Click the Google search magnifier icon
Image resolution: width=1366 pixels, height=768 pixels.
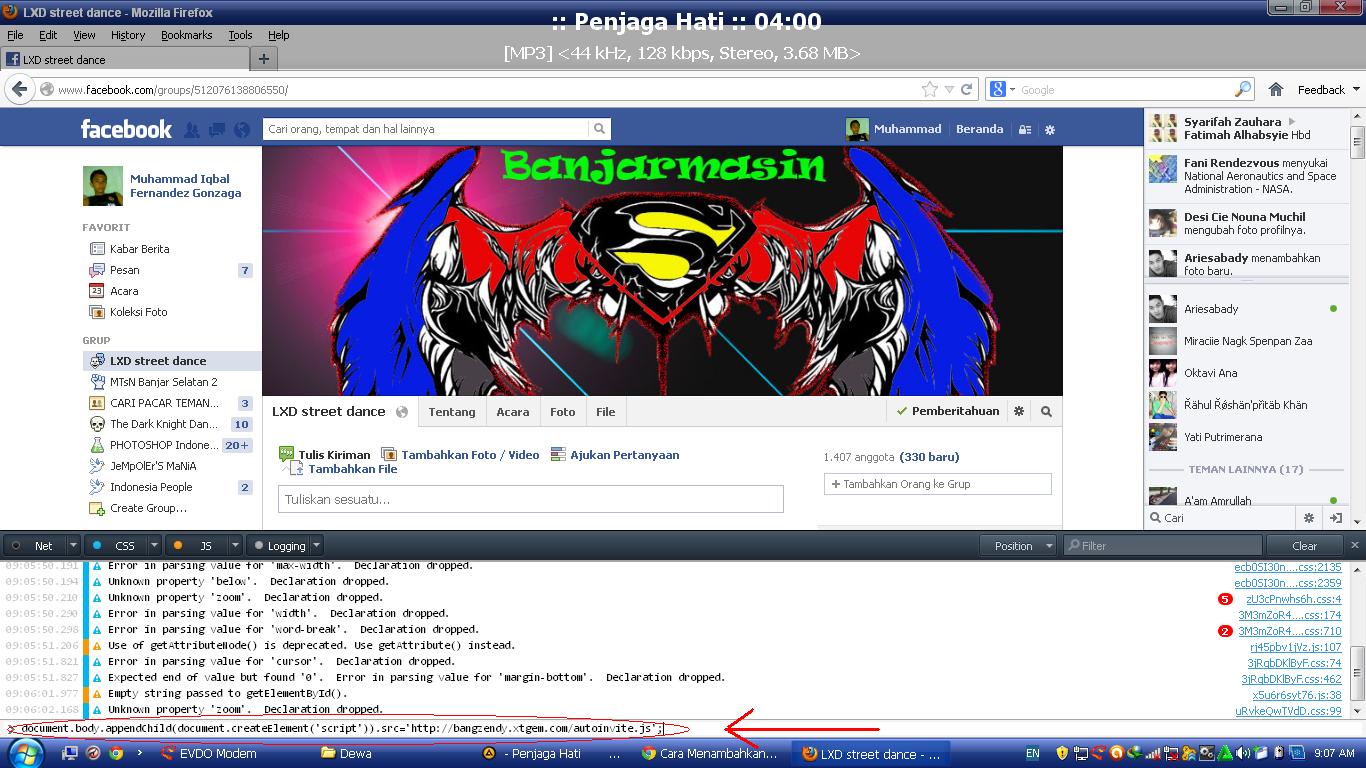(x=1243, y=89)
